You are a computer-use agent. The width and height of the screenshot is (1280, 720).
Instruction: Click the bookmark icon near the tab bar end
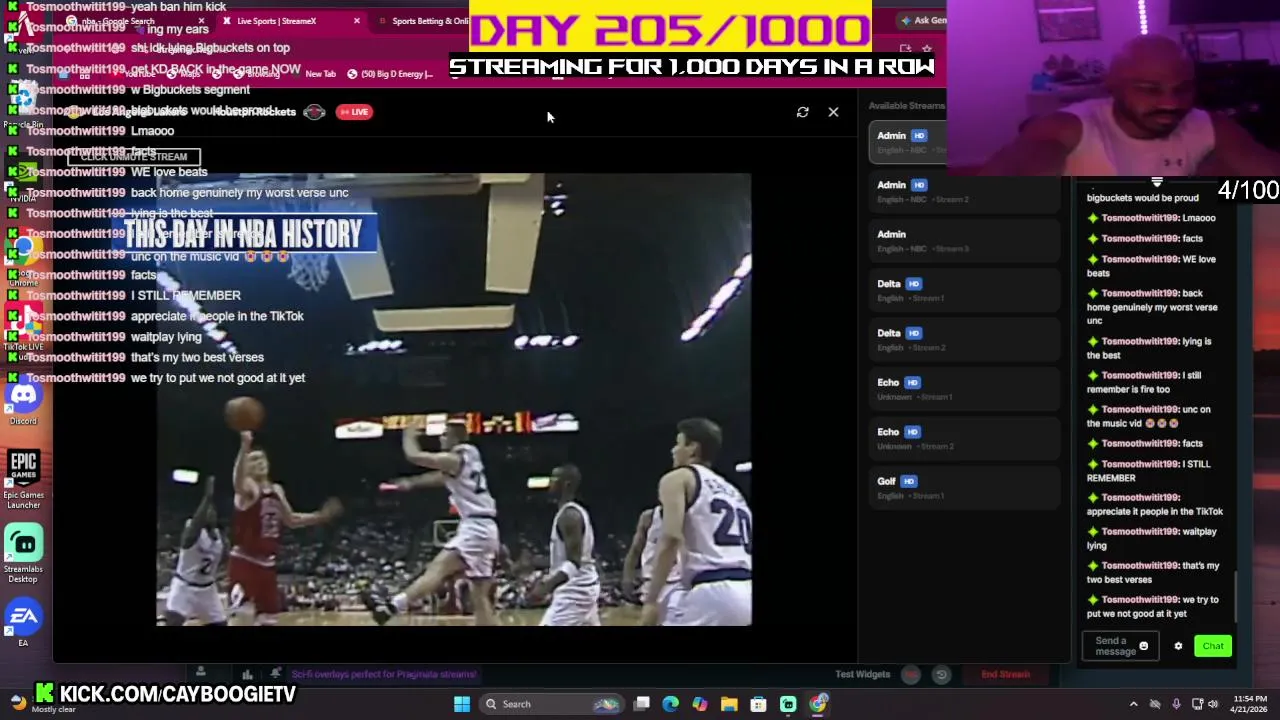(x=927, y=48)
